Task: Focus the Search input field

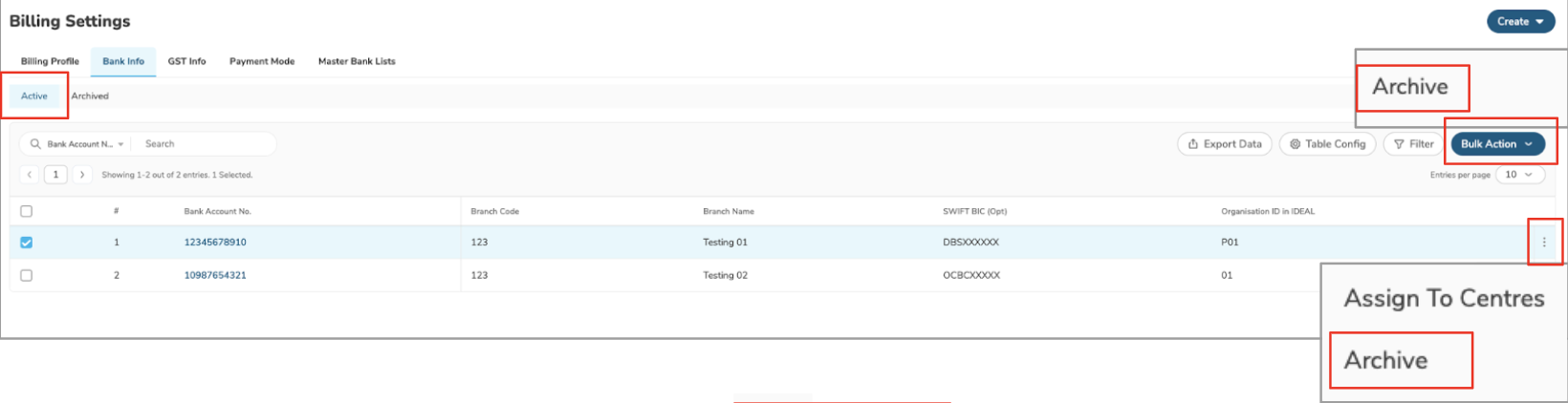Action: [203, 144]
